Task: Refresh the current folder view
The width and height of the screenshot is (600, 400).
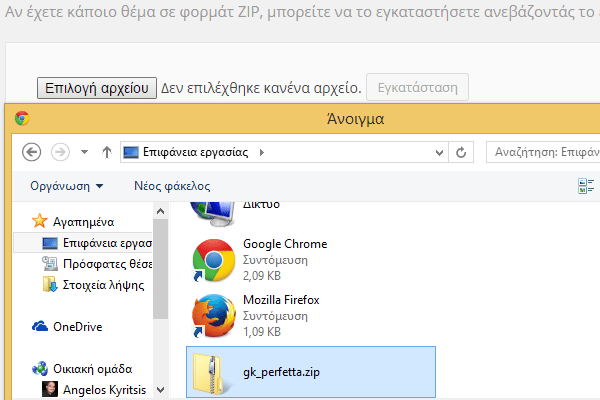Action: [461, 152]
